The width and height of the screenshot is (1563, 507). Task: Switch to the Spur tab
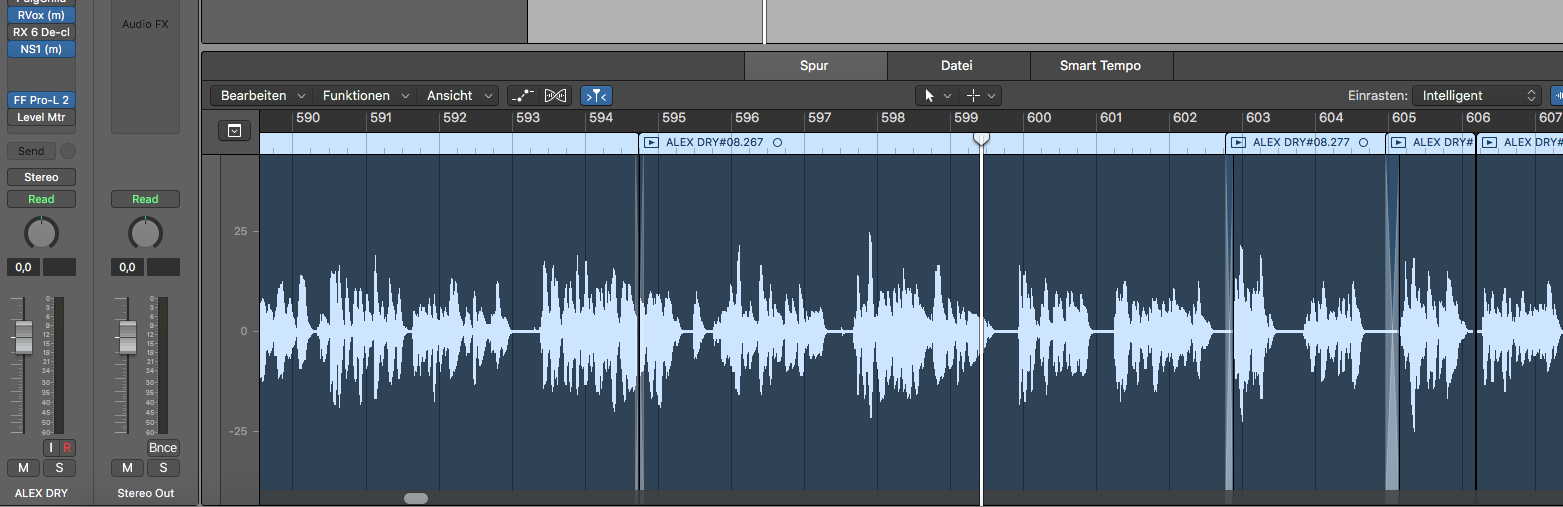point(815,66)
